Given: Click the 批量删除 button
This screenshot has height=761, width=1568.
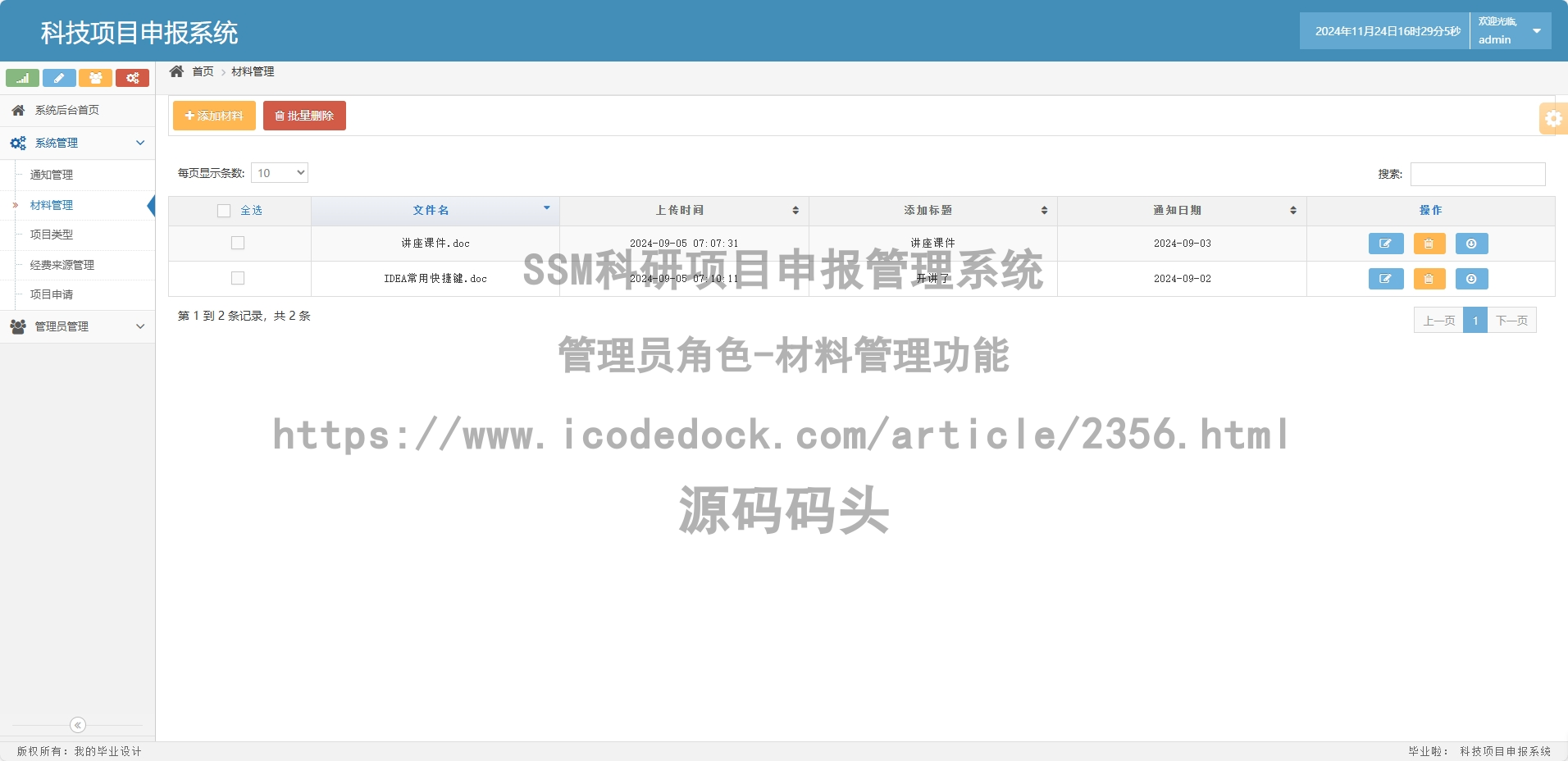Looking at the screenshot, I should click(304, 116).
